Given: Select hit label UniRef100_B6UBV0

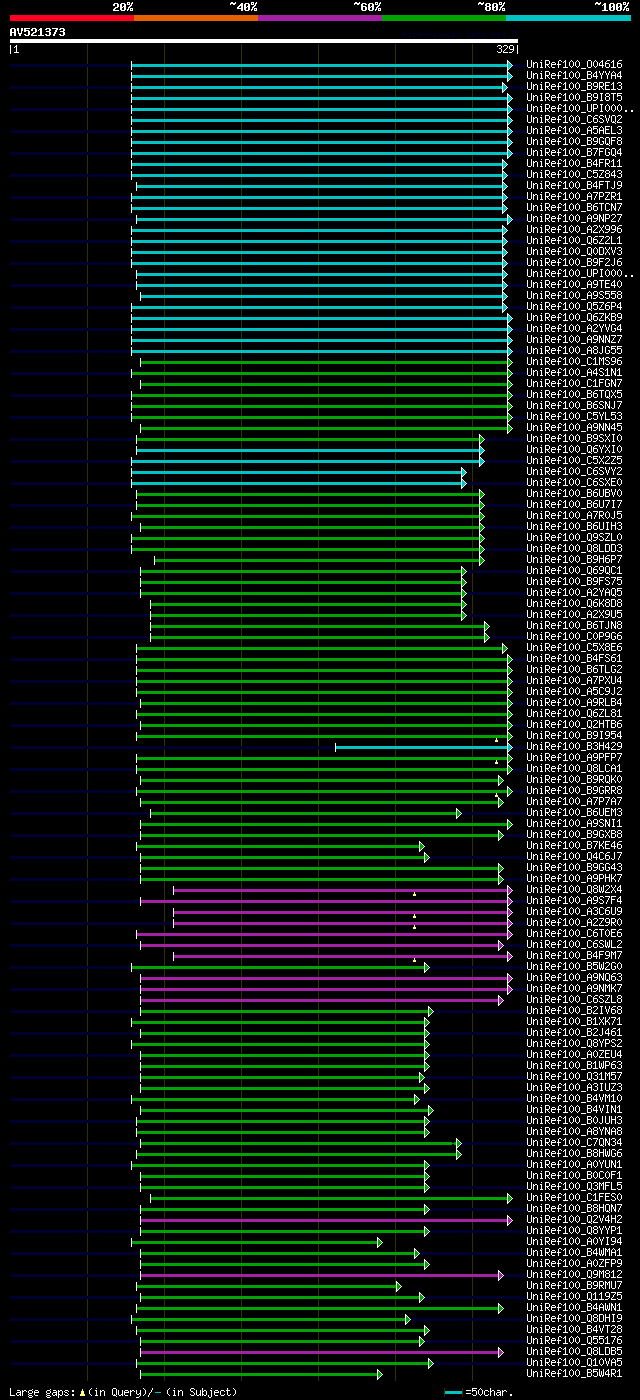Looking at the screenshot, I should (x=574, y=493).
